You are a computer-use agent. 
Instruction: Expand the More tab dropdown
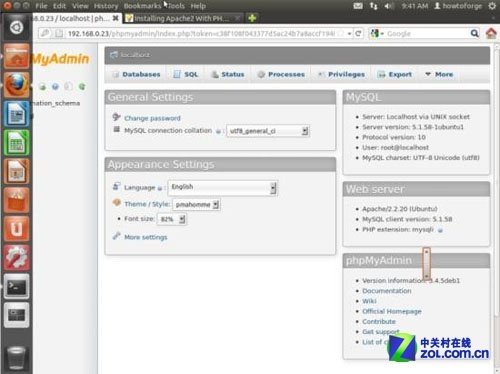tap(439, 74)
